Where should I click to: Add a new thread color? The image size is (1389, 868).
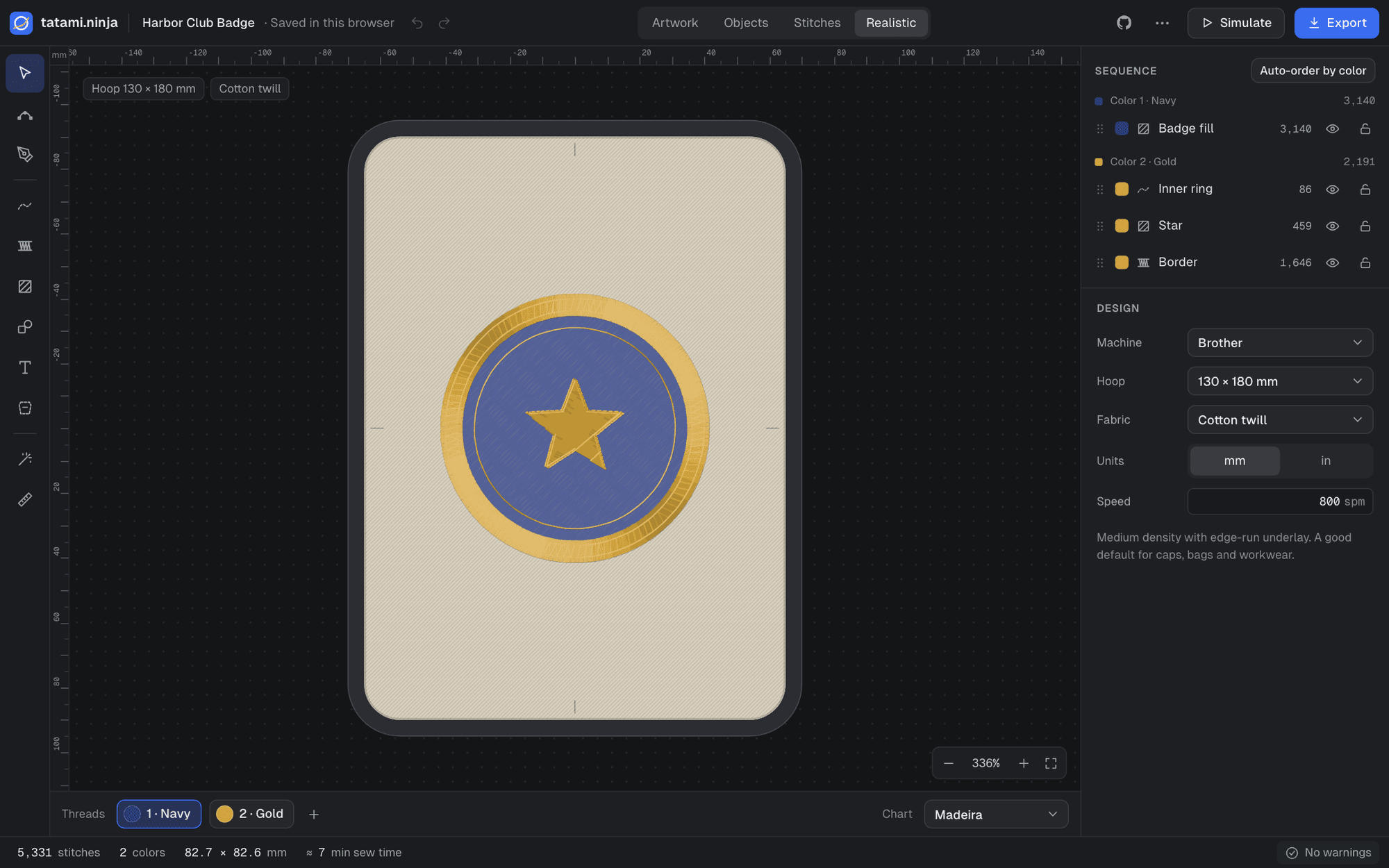pyautogui.click(x=314, y=814)
